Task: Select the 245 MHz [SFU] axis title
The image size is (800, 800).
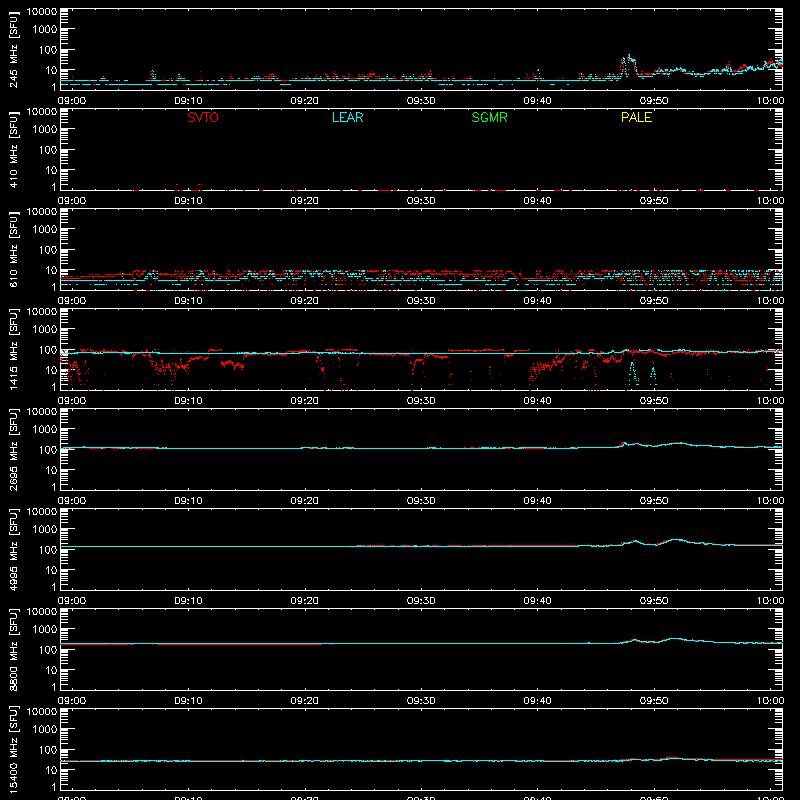Action: pyautogui.click(x=13, y=49)
